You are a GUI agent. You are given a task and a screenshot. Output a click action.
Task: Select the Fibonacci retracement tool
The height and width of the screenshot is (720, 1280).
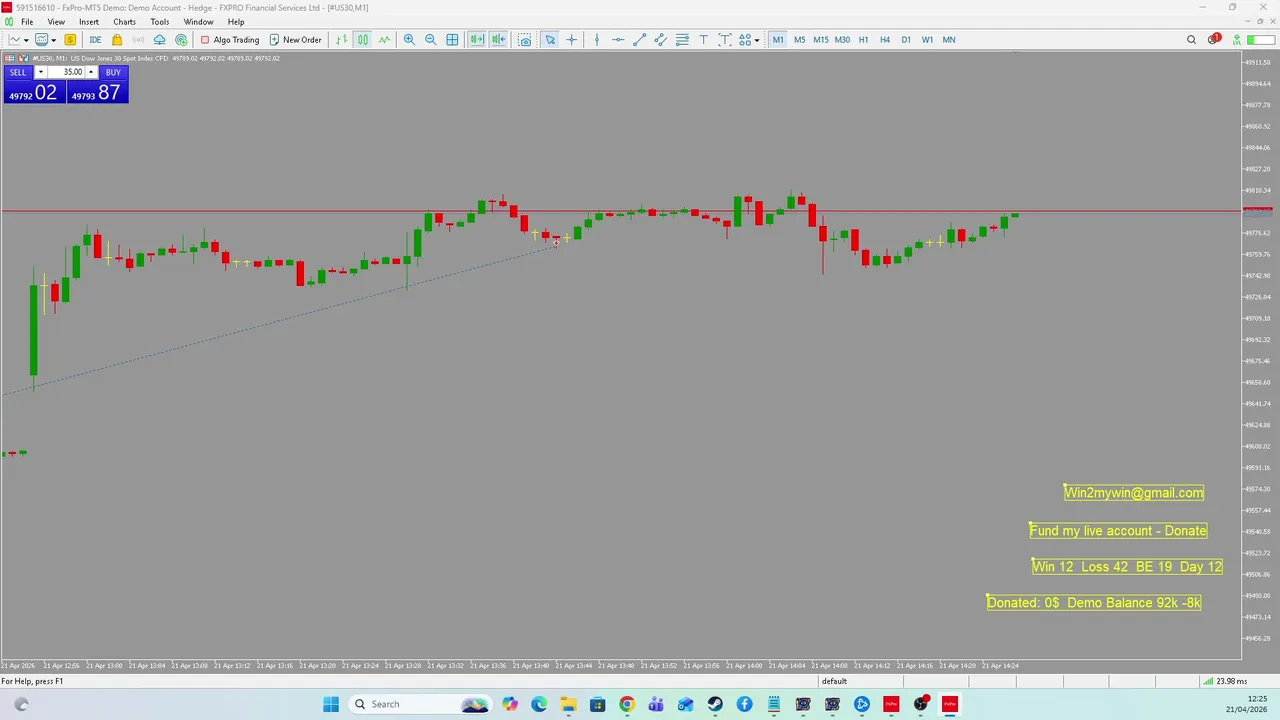click(x=682, y=40)
